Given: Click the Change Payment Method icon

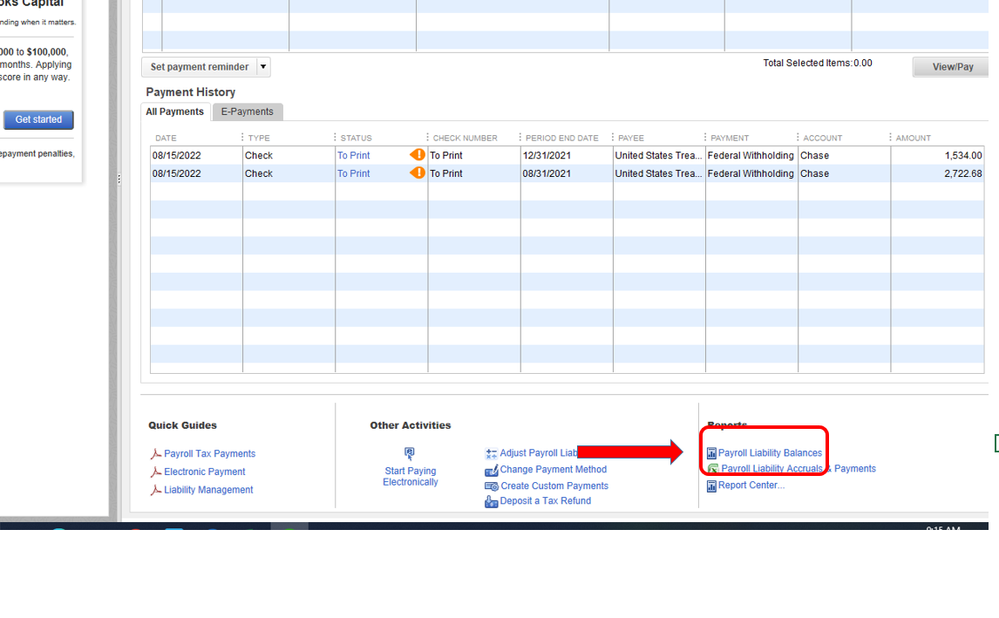Looking at the screenshot, I should (x=491, y=470).
